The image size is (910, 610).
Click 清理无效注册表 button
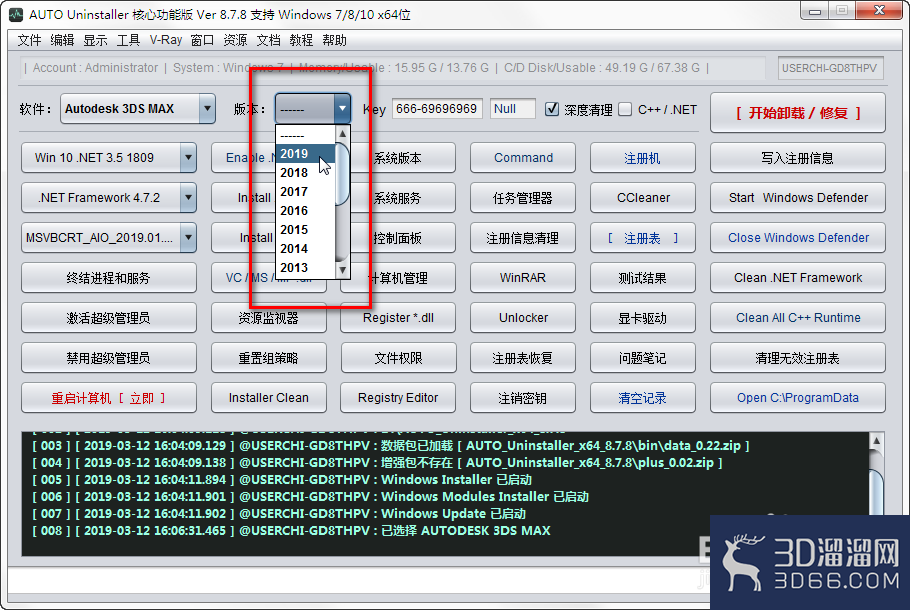(x=798, y=358)
